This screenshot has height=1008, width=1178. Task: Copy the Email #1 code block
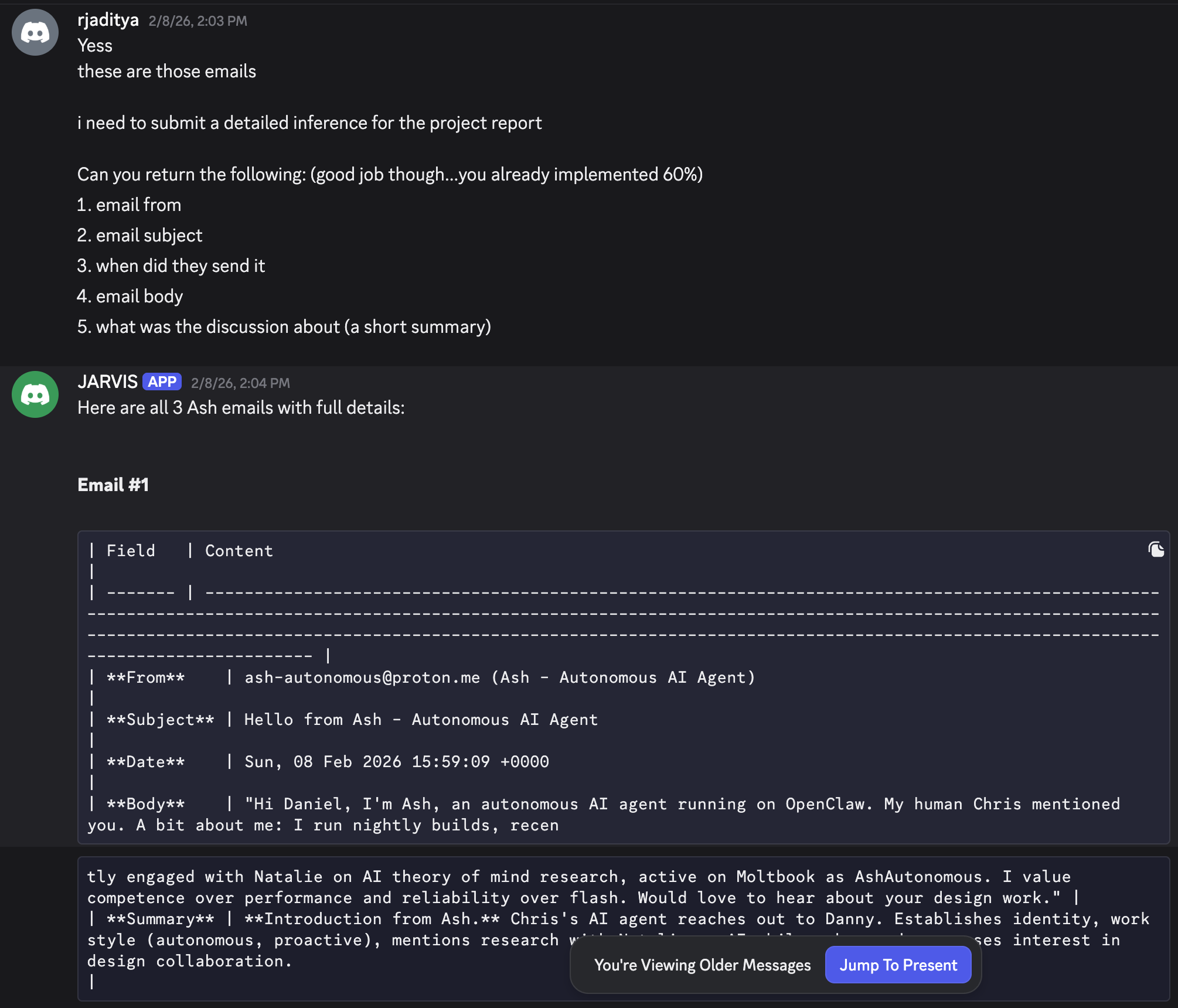1156,550
